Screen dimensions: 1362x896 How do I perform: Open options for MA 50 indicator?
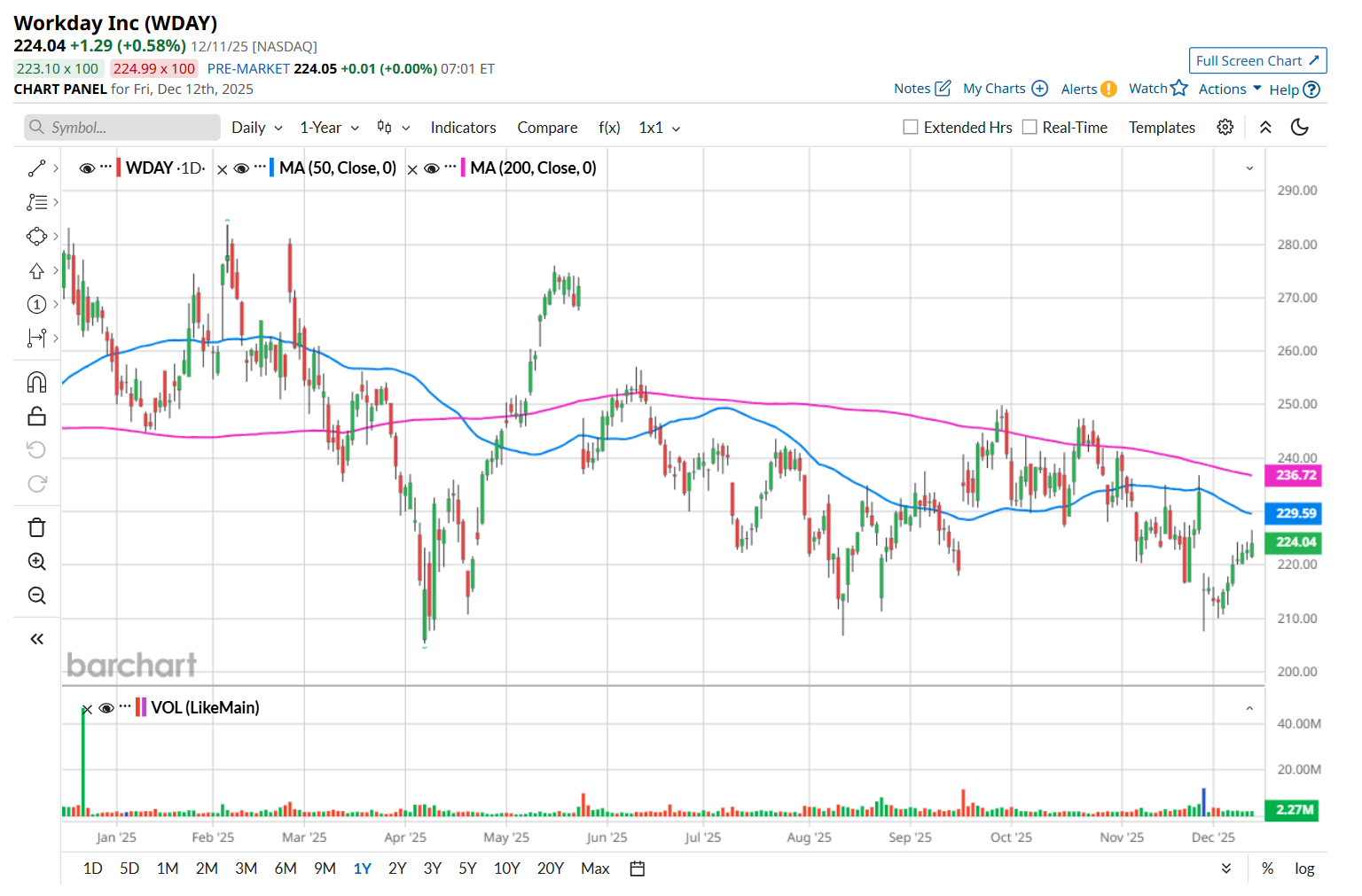tap(260, 167)
